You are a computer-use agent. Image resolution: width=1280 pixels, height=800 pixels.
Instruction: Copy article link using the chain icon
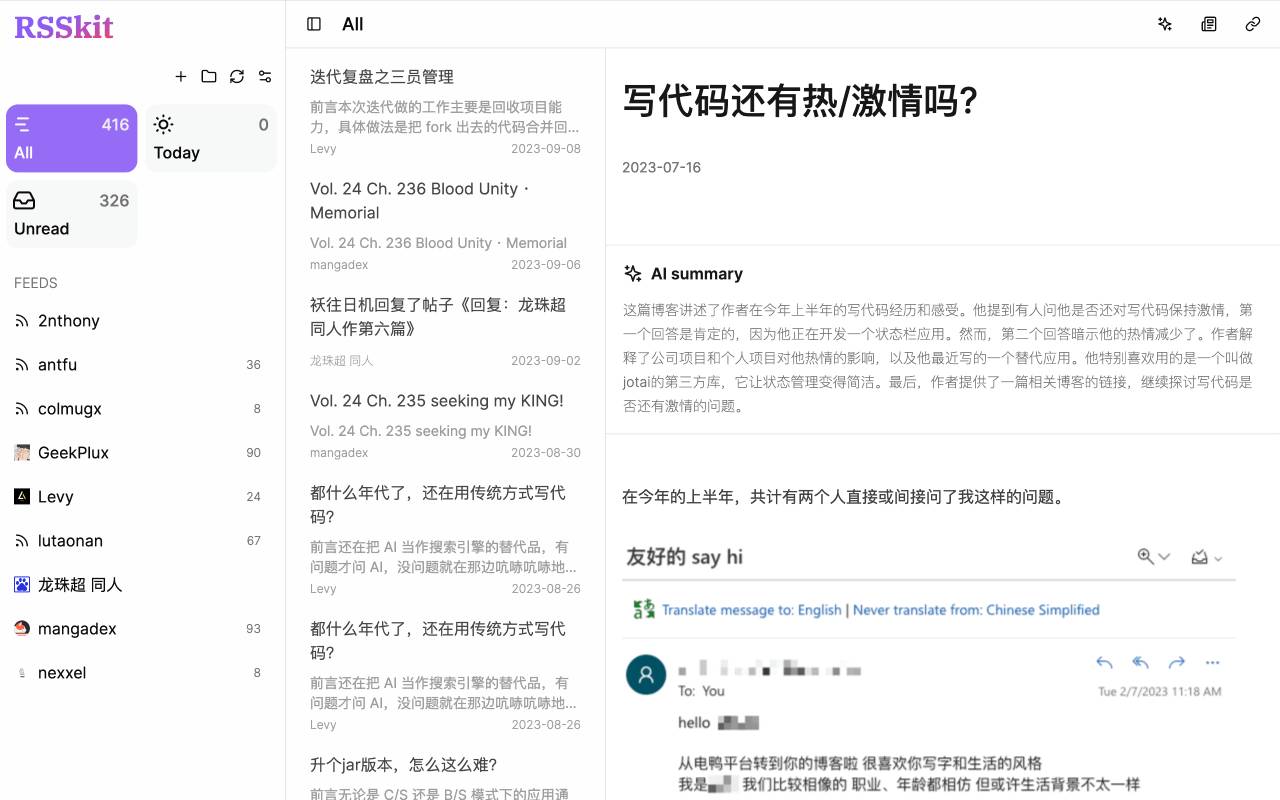[x=1252, y=24]
